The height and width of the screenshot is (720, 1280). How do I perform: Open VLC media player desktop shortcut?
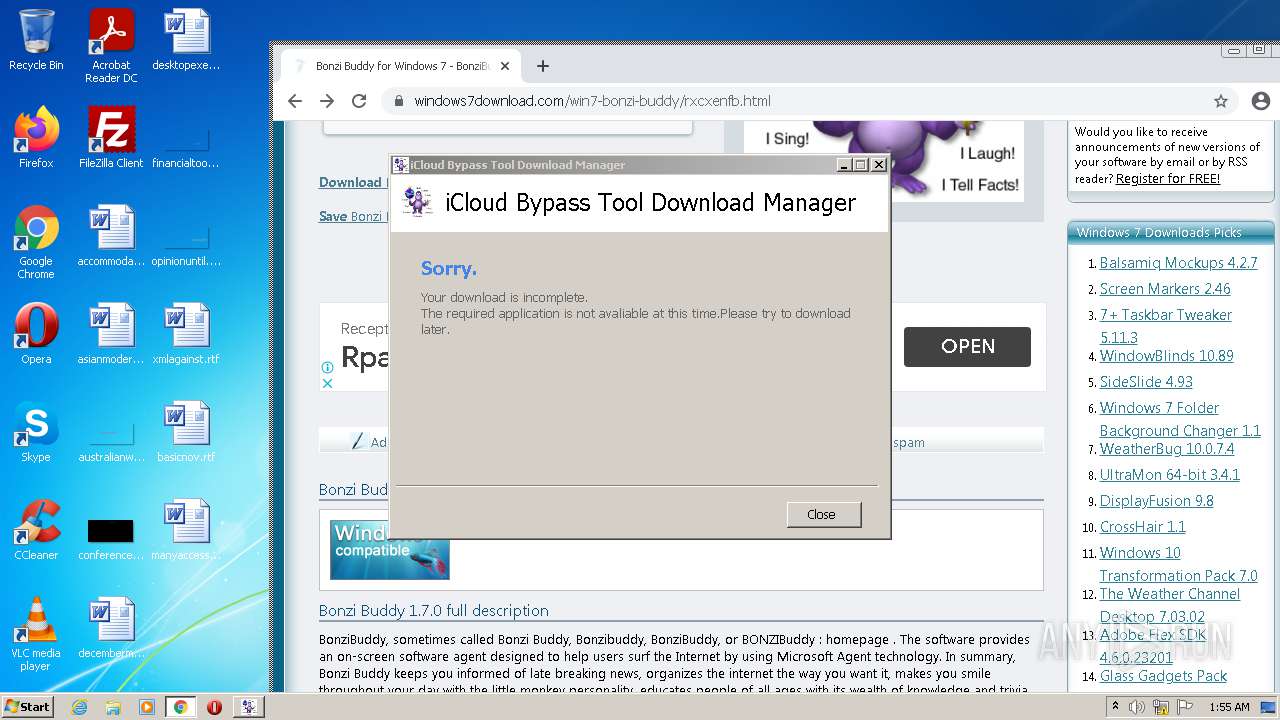pyautogui.click(x=36, y=634)
